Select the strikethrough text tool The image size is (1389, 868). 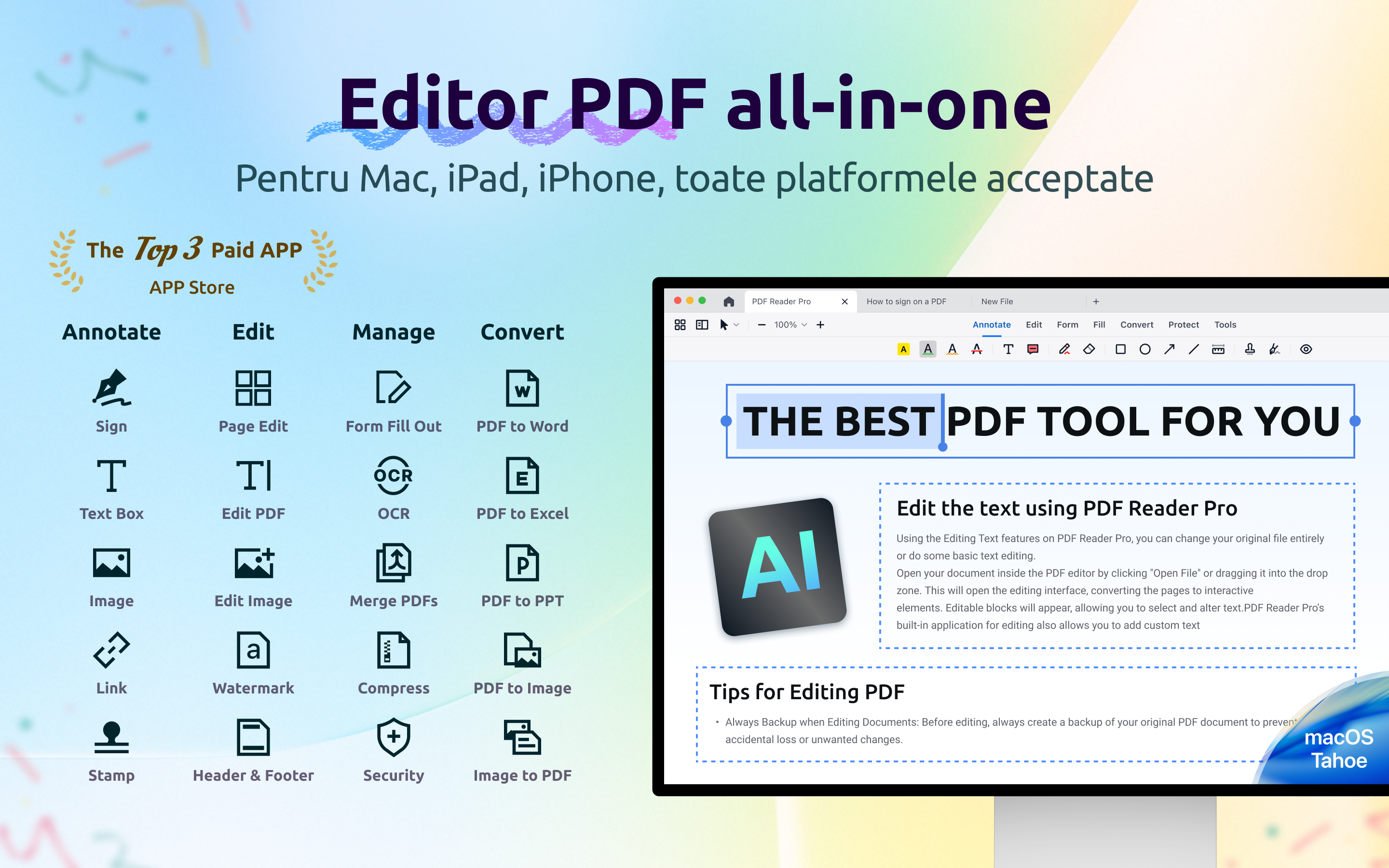(x=976, y=349)
